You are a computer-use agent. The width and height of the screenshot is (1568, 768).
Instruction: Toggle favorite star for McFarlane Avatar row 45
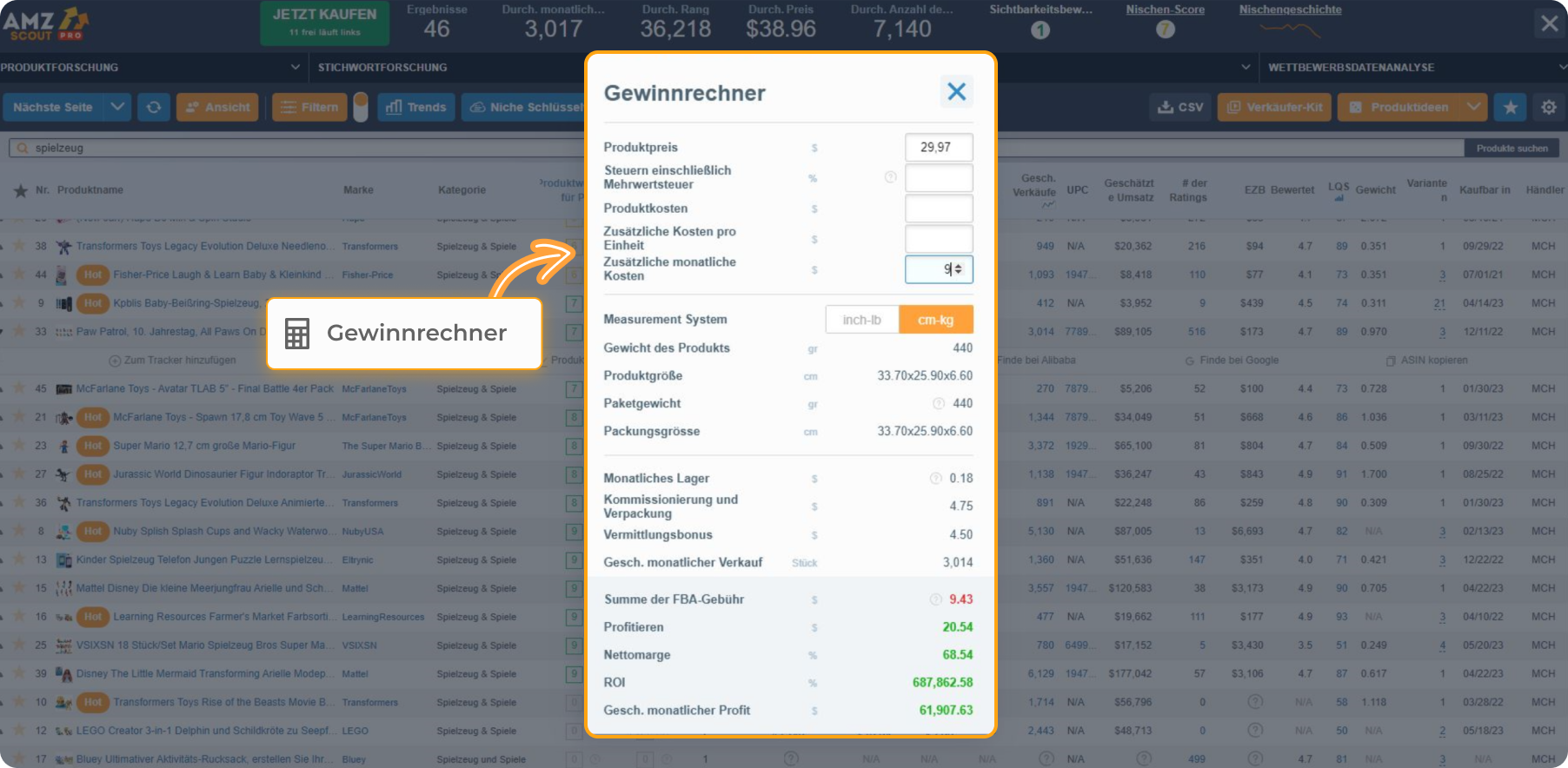(x=18, y=388)
